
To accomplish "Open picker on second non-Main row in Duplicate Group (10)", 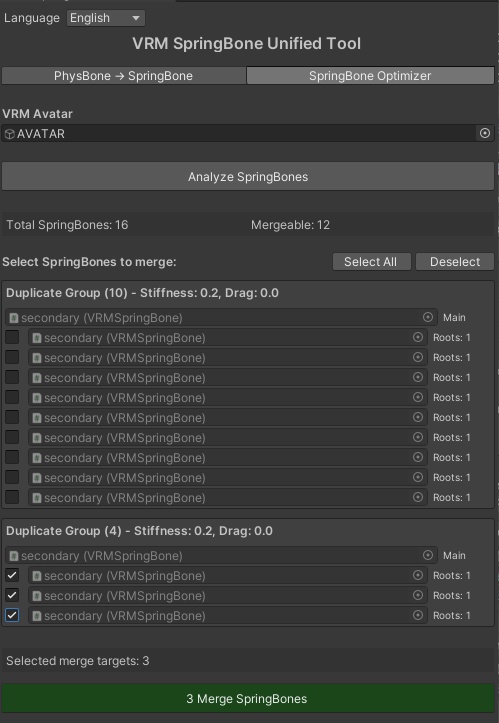I will [x=418, y=357].
